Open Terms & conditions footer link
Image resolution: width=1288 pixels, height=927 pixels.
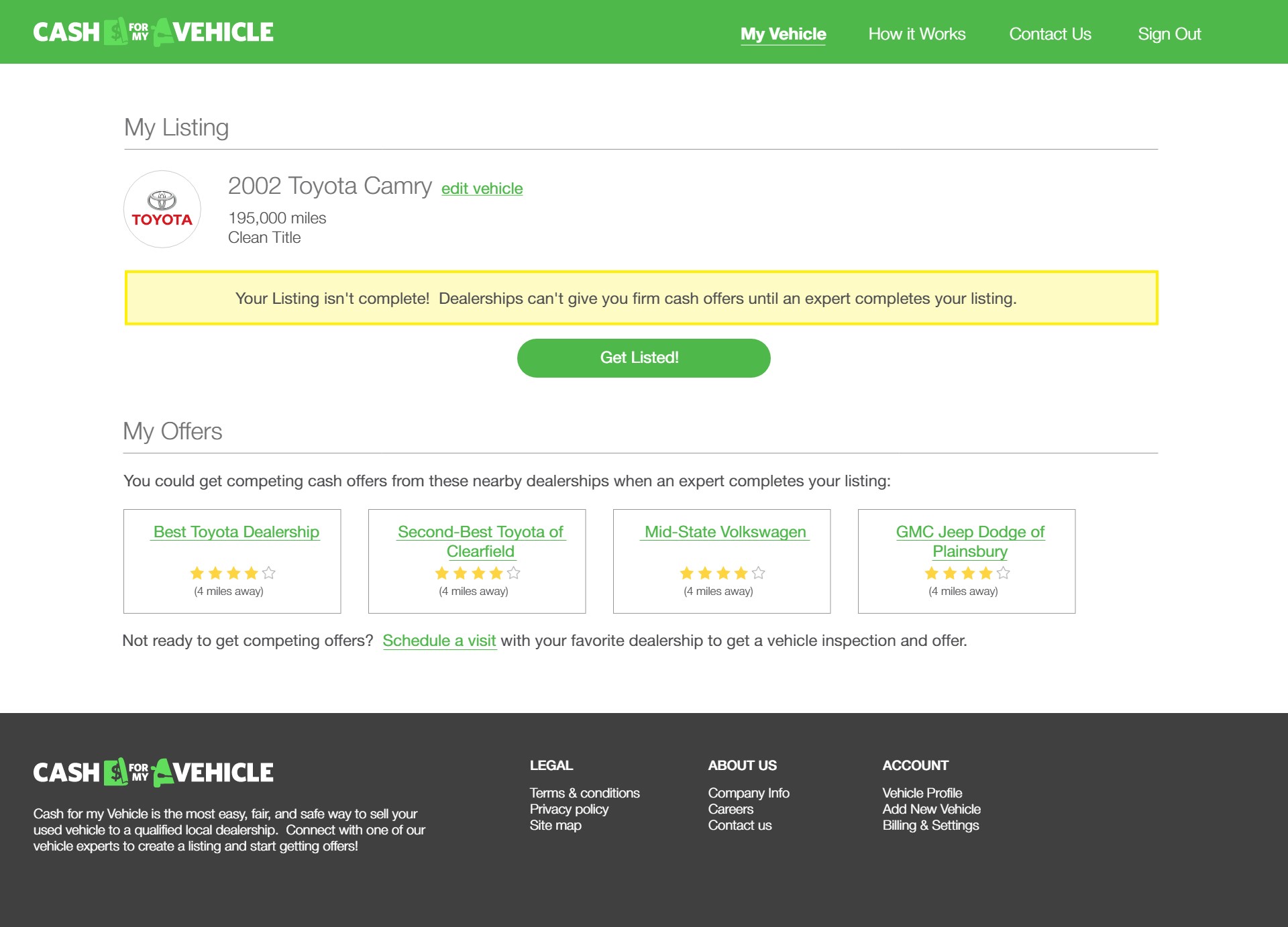tap(584, 793)
